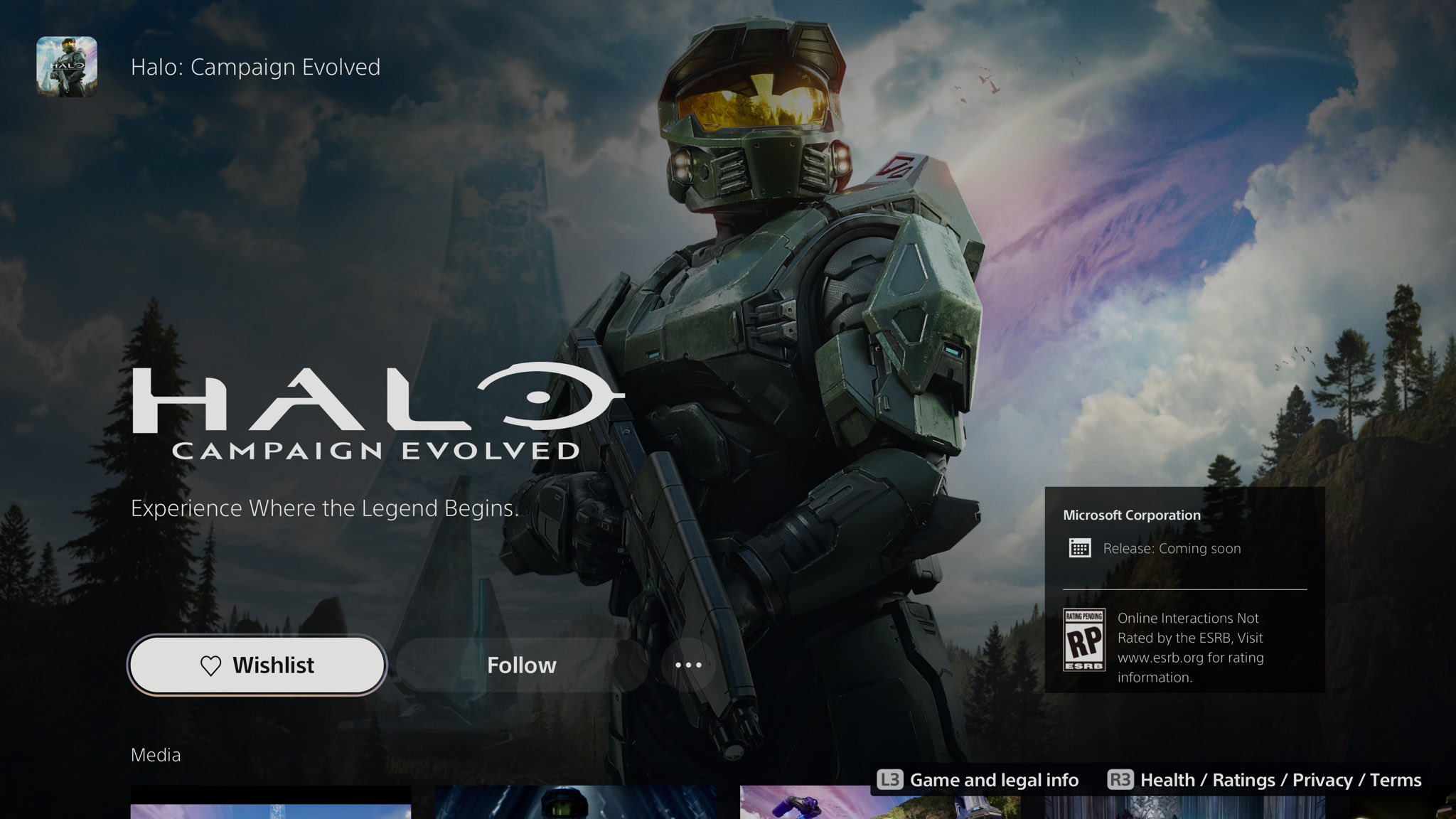Open Health / Ratings / Privacy / Terms
This screenshot has width=1456, height=819.
(x=1280, y=780)
